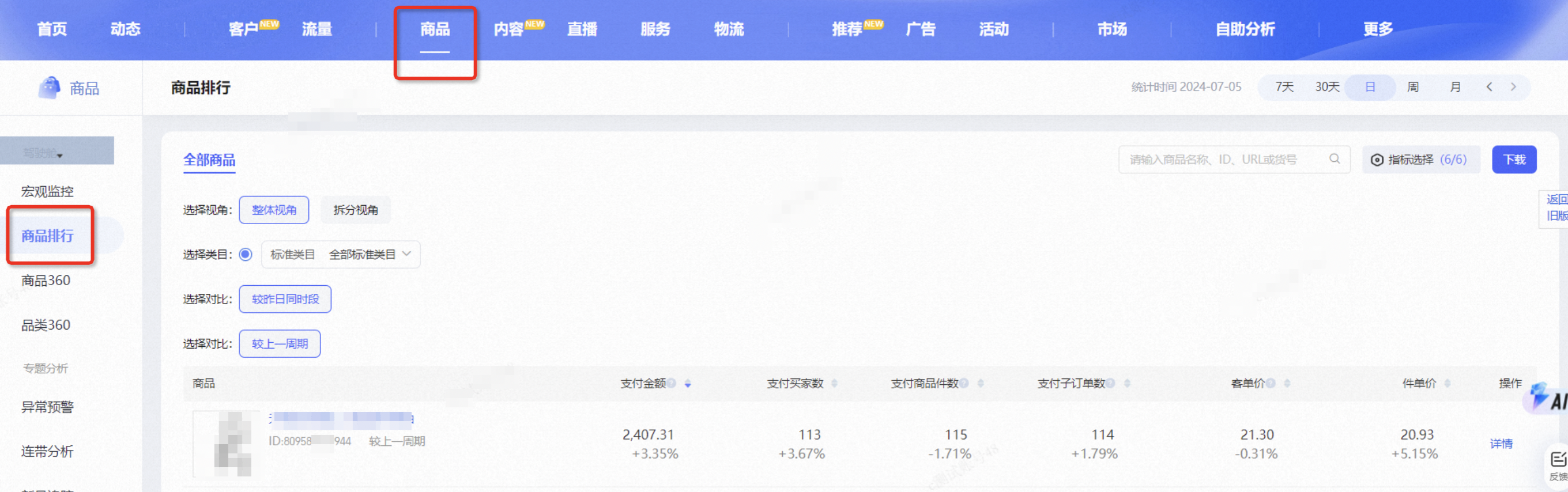1568x492 pixels.
Task: Click help icon next to 支付子订单数
Action: (1110, 383)
